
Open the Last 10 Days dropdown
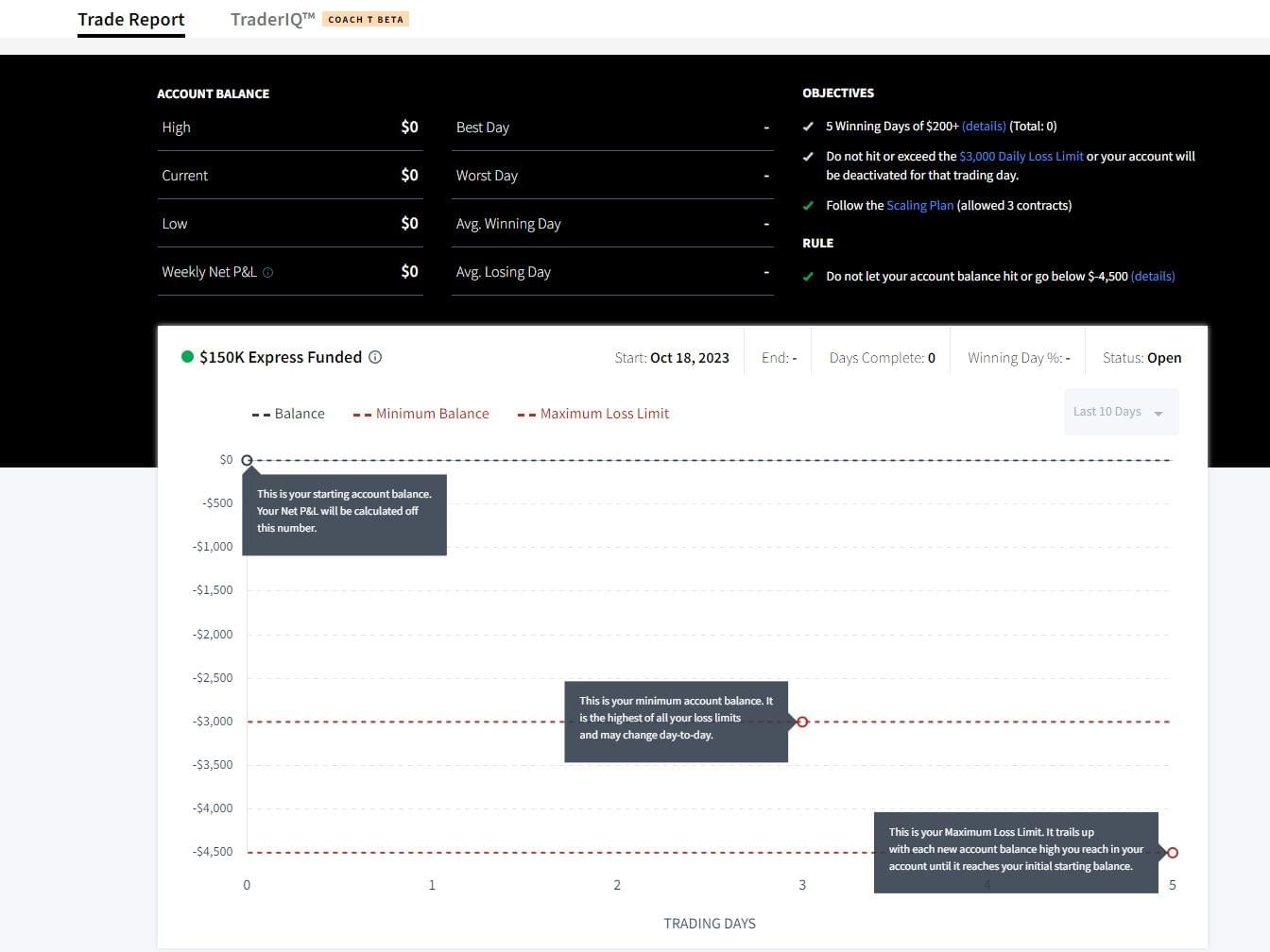coord(1107,412)
